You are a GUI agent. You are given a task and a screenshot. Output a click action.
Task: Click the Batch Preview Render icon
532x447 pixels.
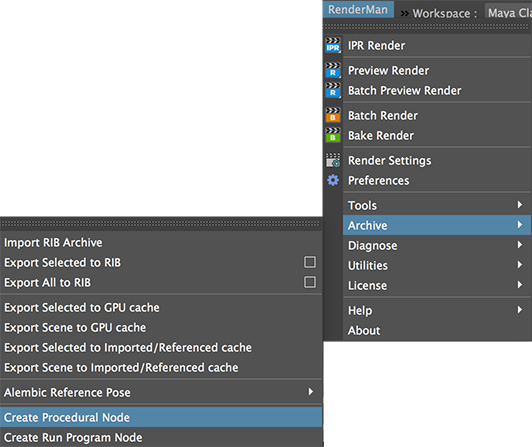point(333,90)
